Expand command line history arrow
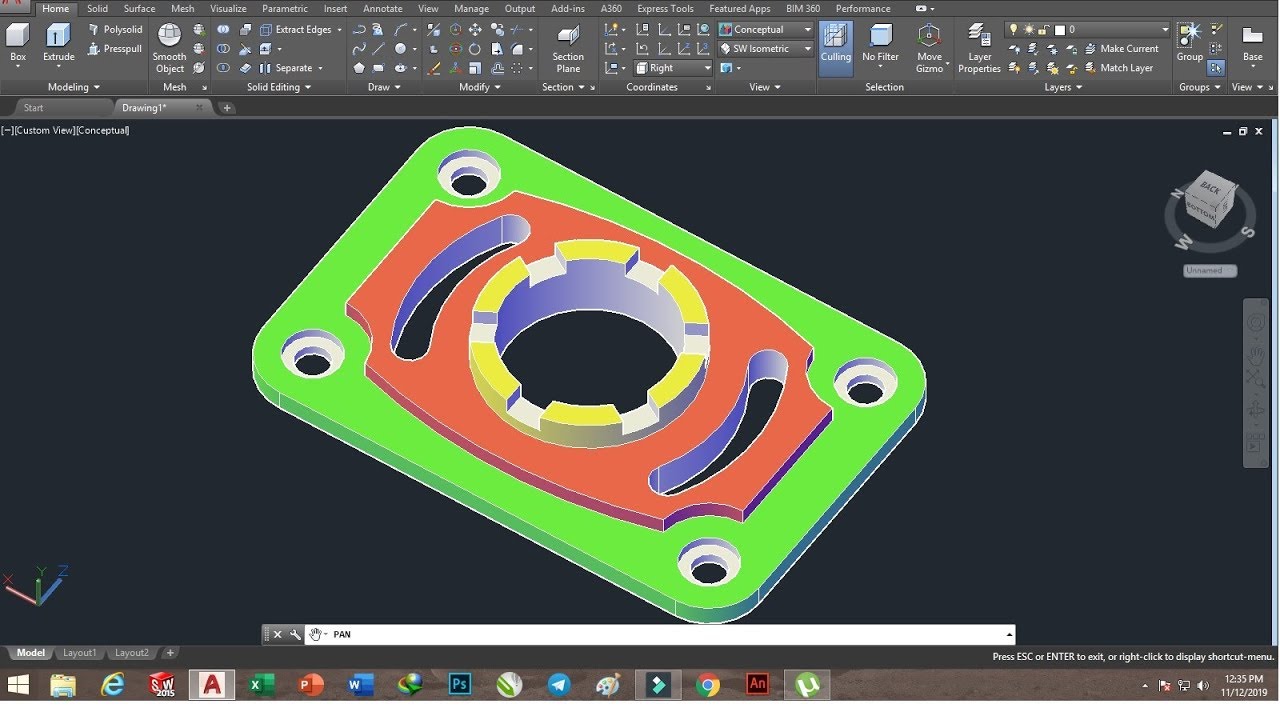The image size is (1280, 720). coord(1009,634)
